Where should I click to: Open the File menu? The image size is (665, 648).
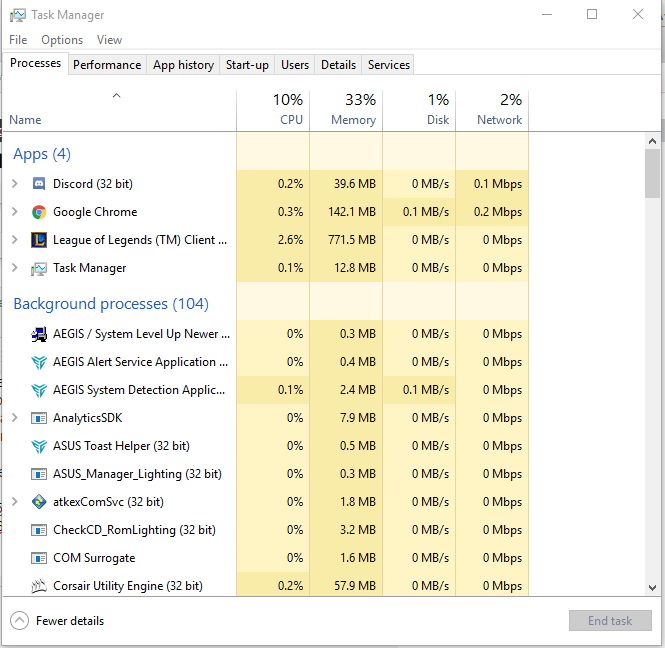tap(18, 40)
